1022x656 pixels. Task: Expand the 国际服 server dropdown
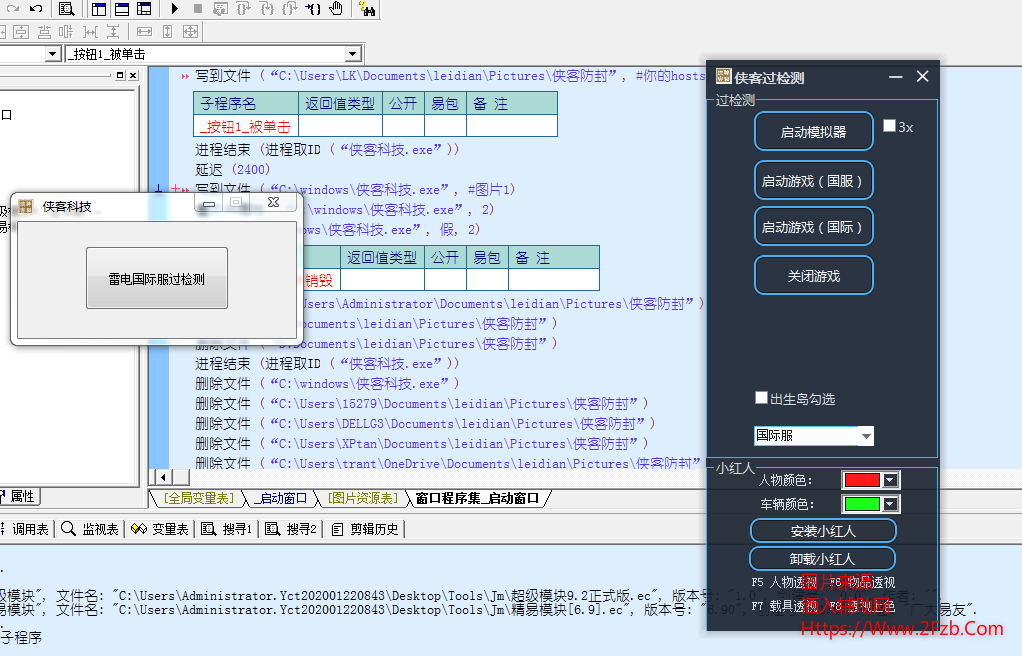(x=866, y=436)
